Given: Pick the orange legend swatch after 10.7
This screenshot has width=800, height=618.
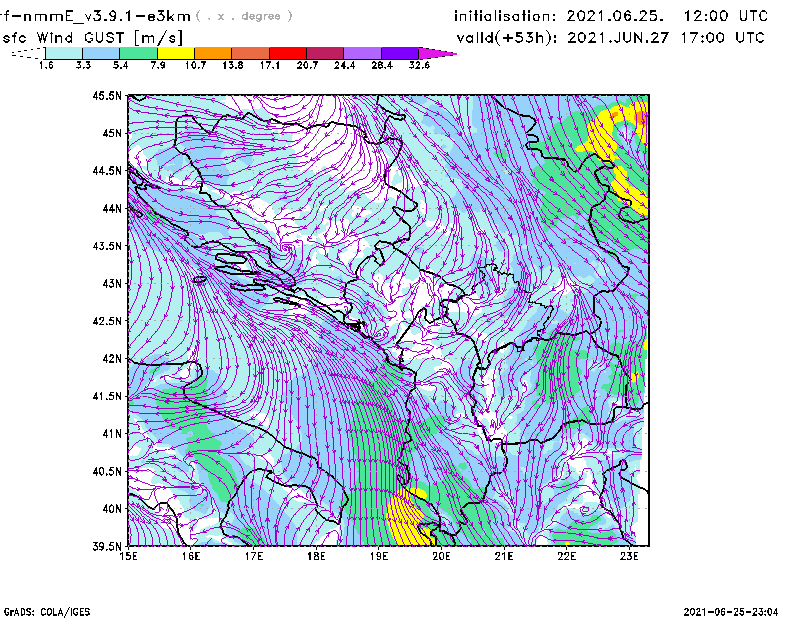Looking at the screenshot, I should coord(213,53).
